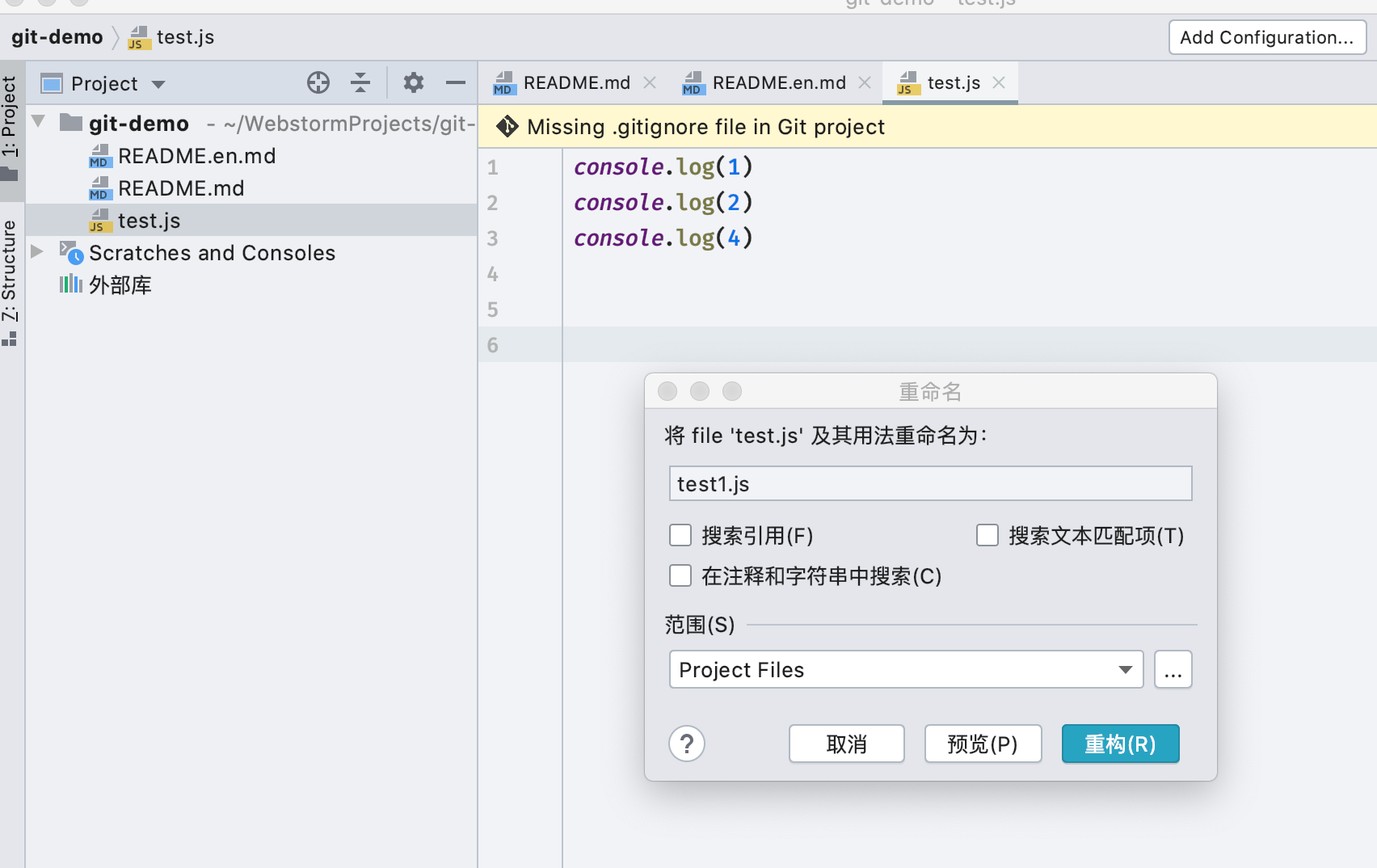Click the 重构(R) button
Image resolution: width=1377 pixels, height=868 pixels.
click(1120, 744)
